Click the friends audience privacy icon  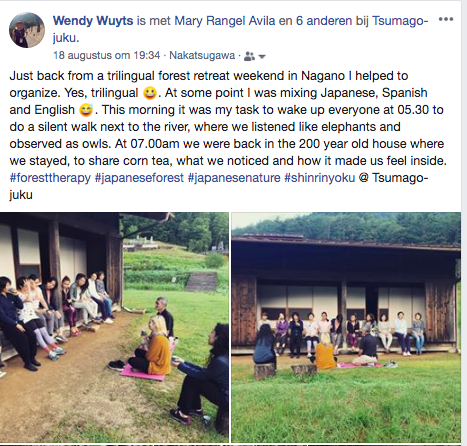point(249,56)
